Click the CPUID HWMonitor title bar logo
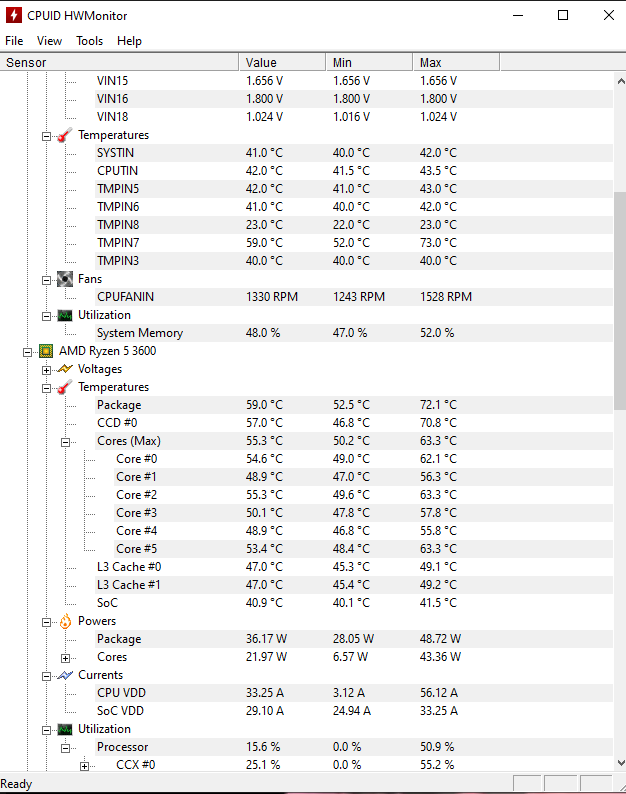 14,15
